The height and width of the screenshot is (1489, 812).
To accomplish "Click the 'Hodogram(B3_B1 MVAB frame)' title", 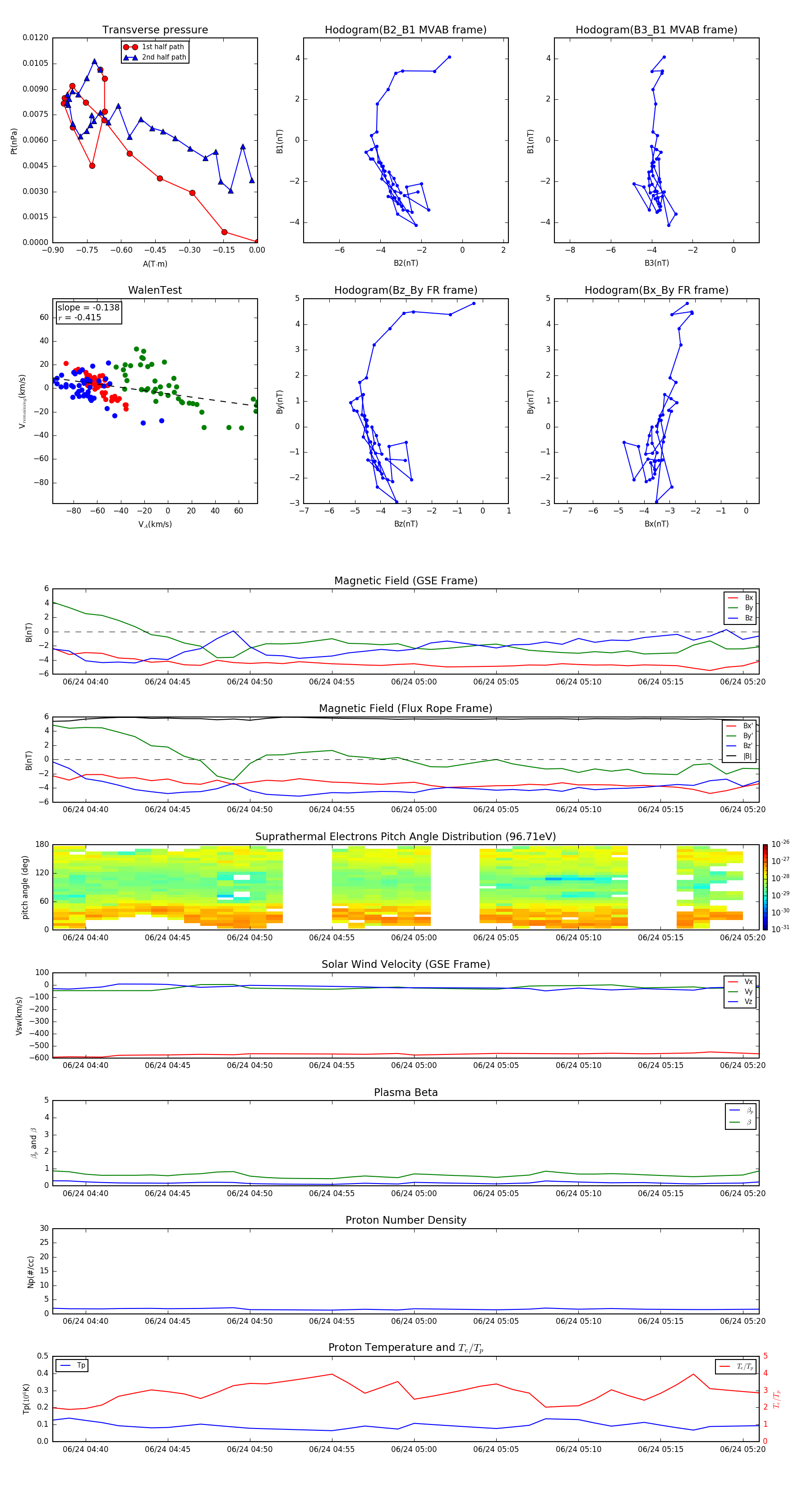I will (x=656, y=30).
